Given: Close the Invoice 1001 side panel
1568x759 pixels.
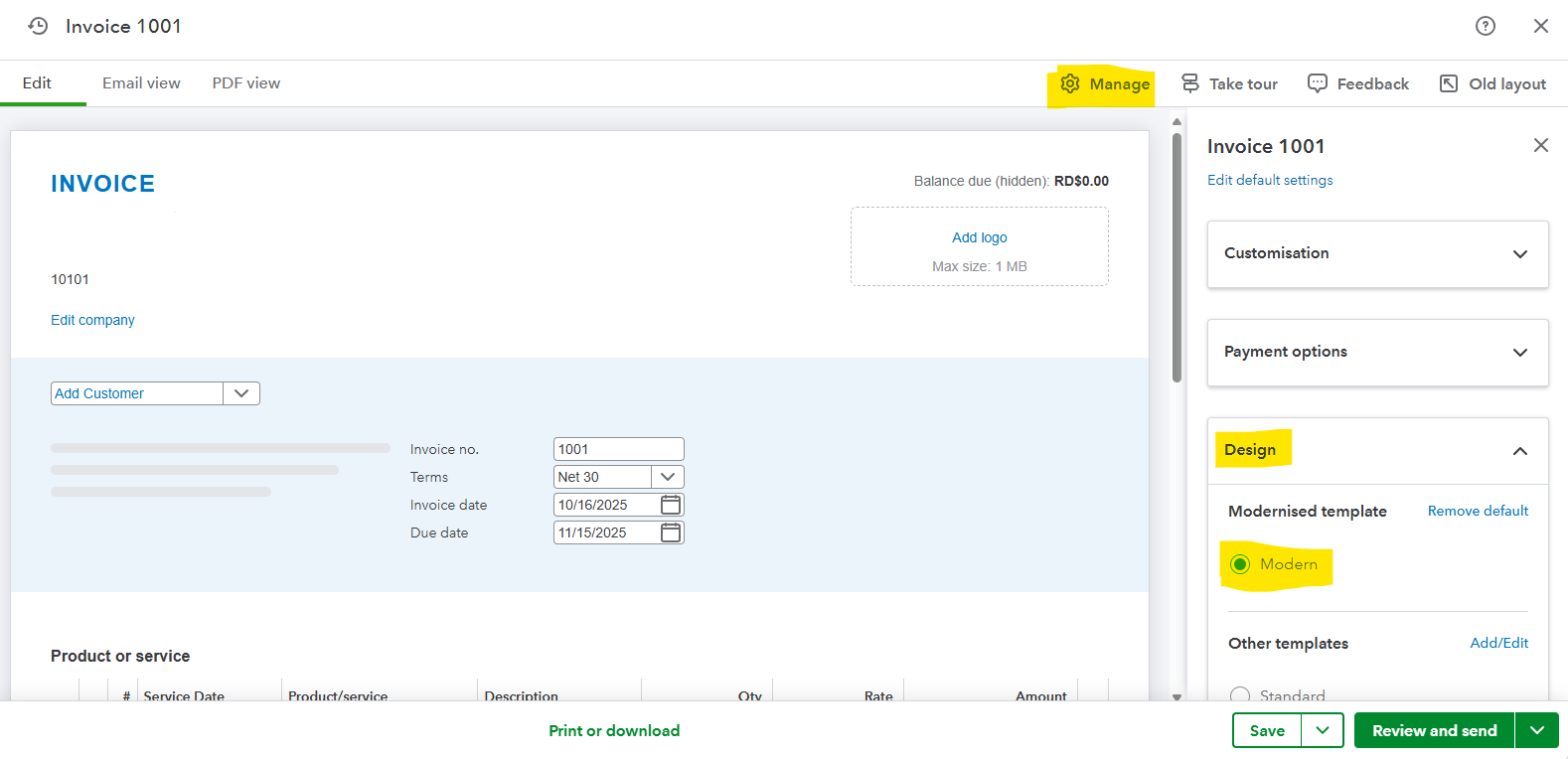Looking at the screenshot, I should (1540, 145).
